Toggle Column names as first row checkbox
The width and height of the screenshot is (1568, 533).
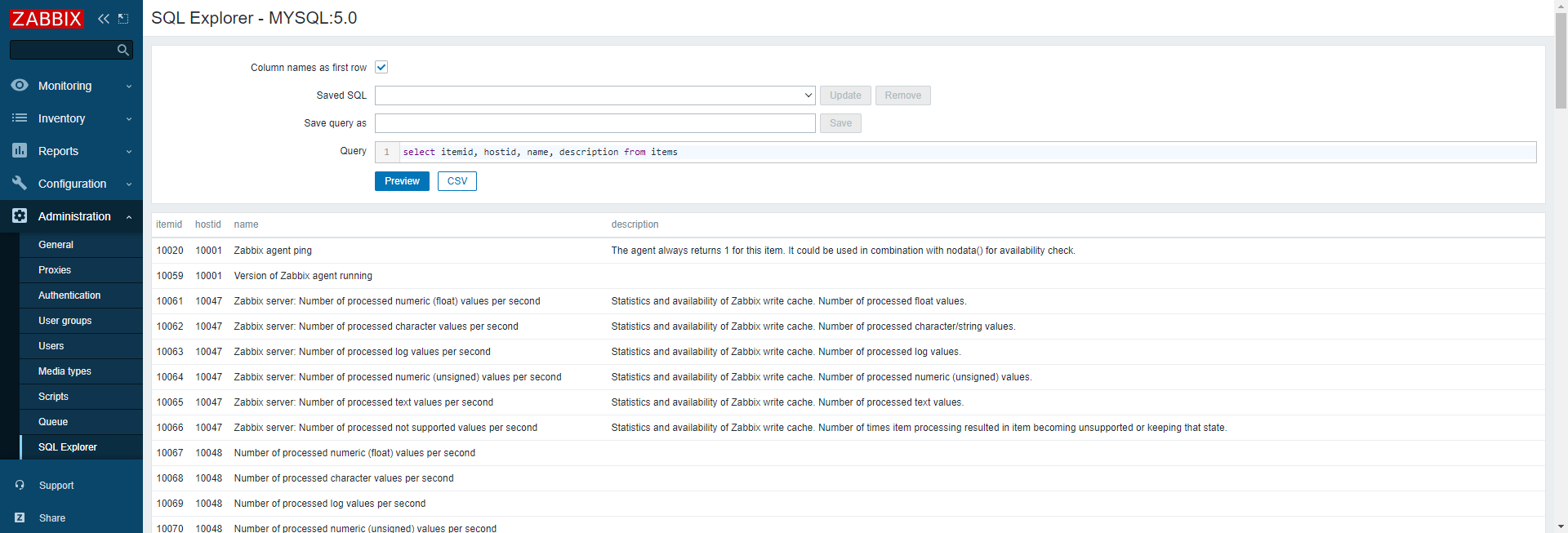click(381, 67)
